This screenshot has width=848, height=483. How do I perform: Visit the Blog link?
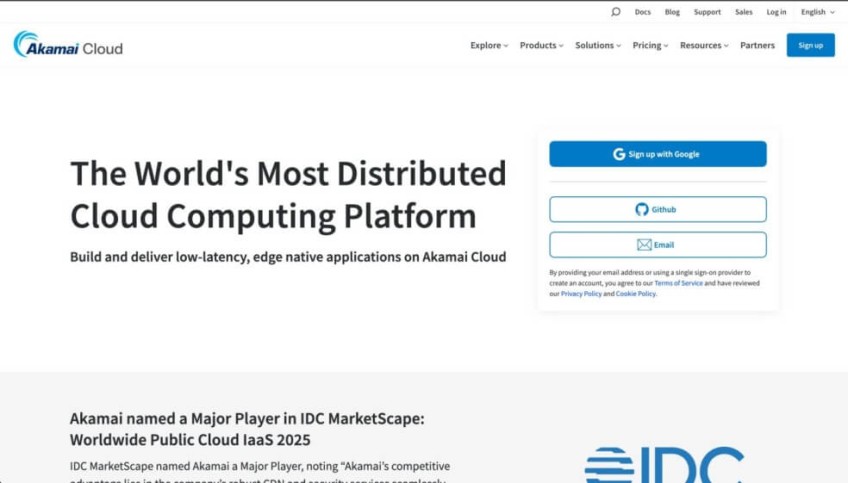tap(672, 12)
